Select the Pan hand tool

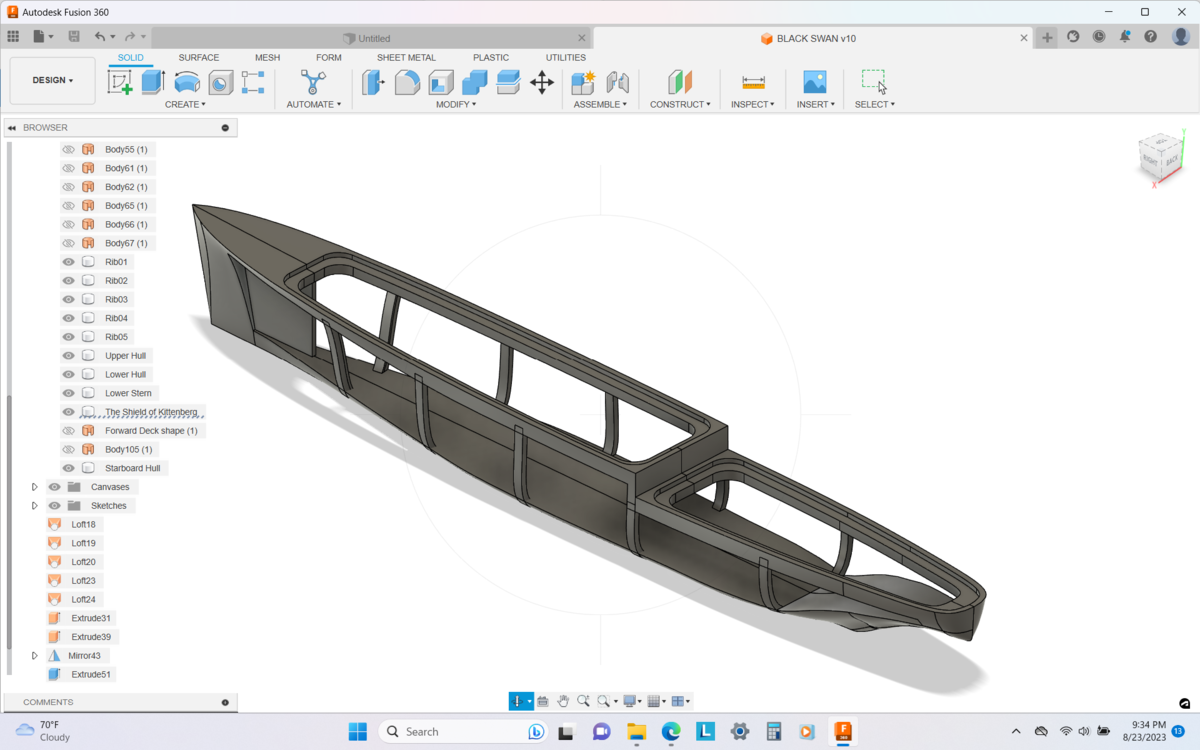(563, 701)
